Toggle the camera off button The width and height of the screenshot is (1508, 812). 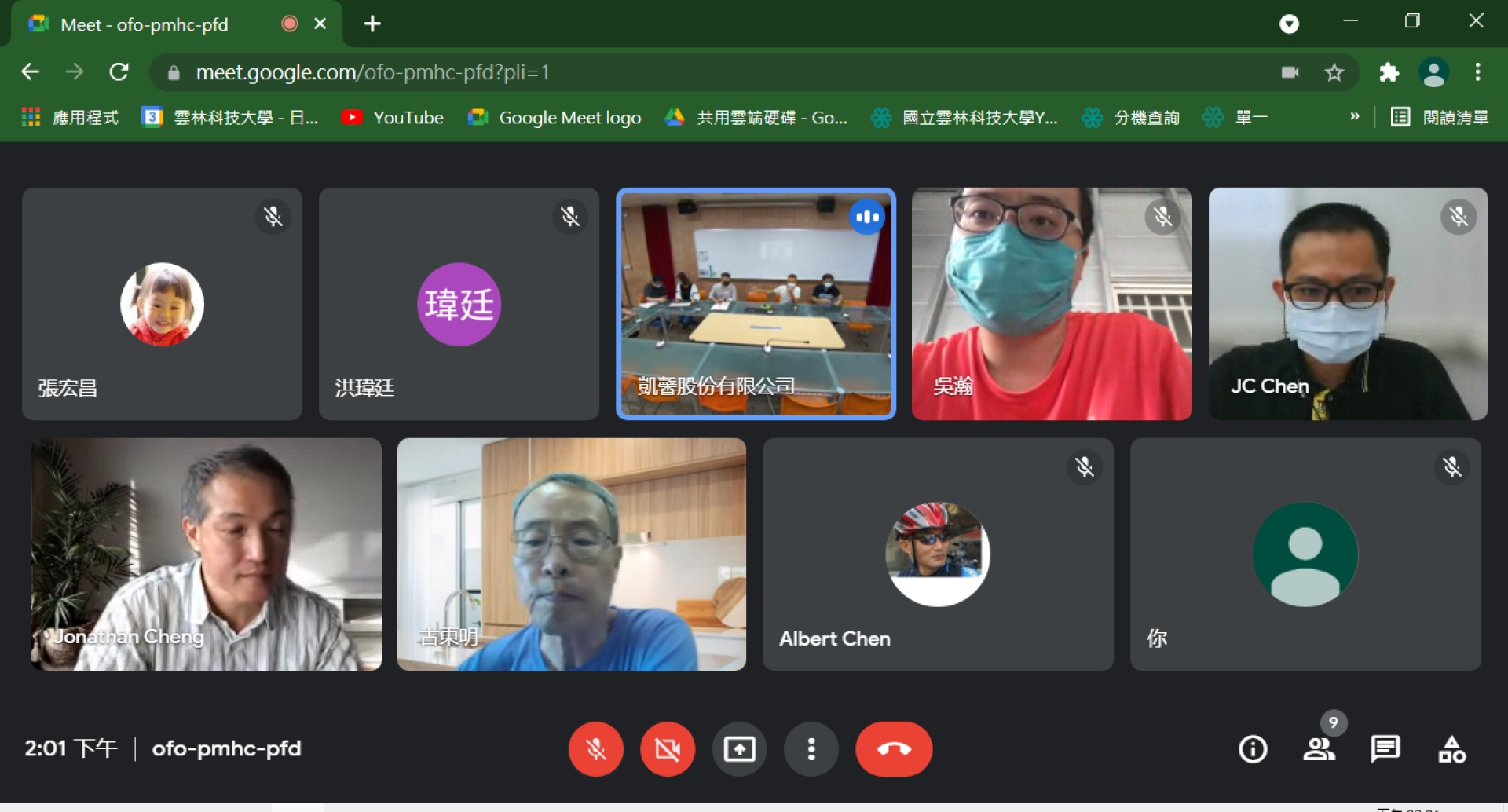[667, 749]
